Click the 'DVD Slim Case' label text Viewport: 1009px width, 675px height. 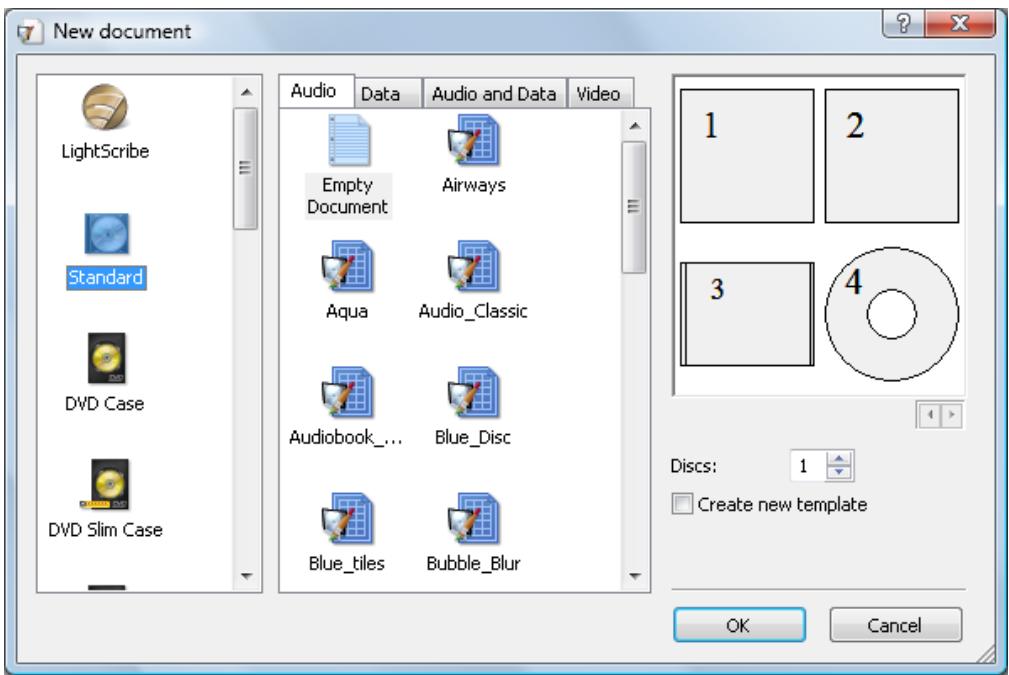[106, 530]
